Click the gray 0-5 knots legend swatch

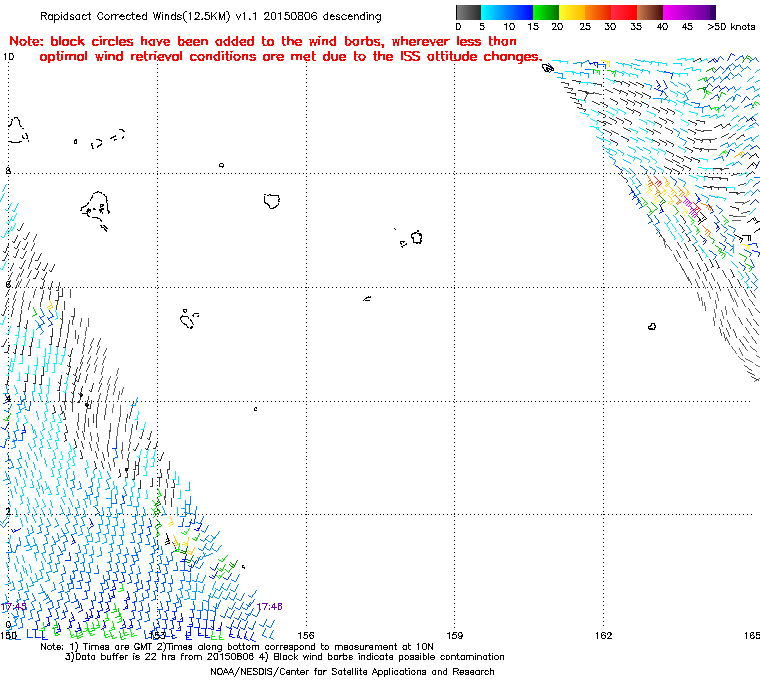tap(468, 12)
